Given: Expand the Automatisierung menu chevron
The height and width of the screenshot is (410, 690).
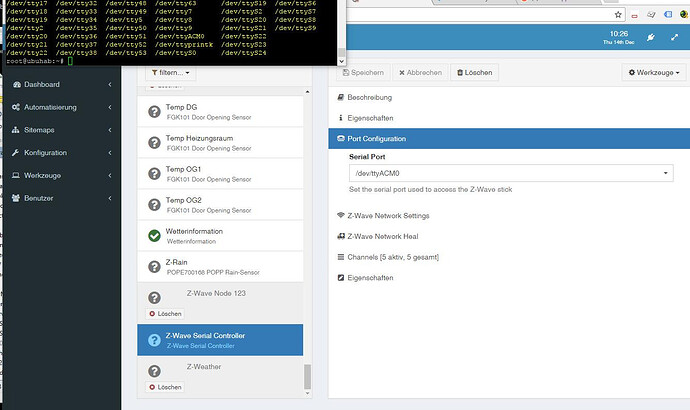Looking at the screenshot, I should coord(110,107).
